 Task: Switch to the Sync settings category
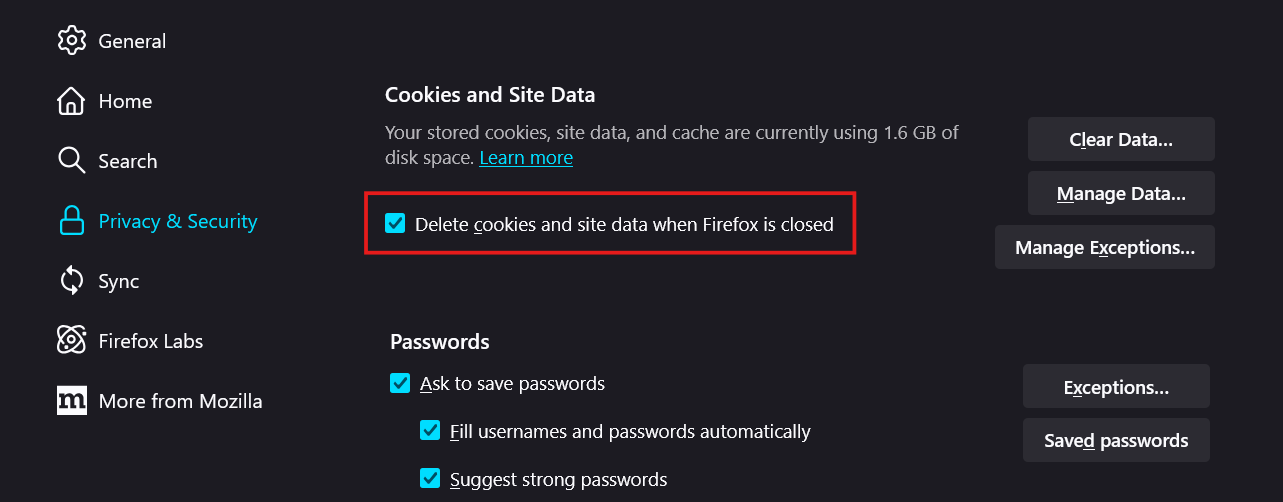coord(118,281)
